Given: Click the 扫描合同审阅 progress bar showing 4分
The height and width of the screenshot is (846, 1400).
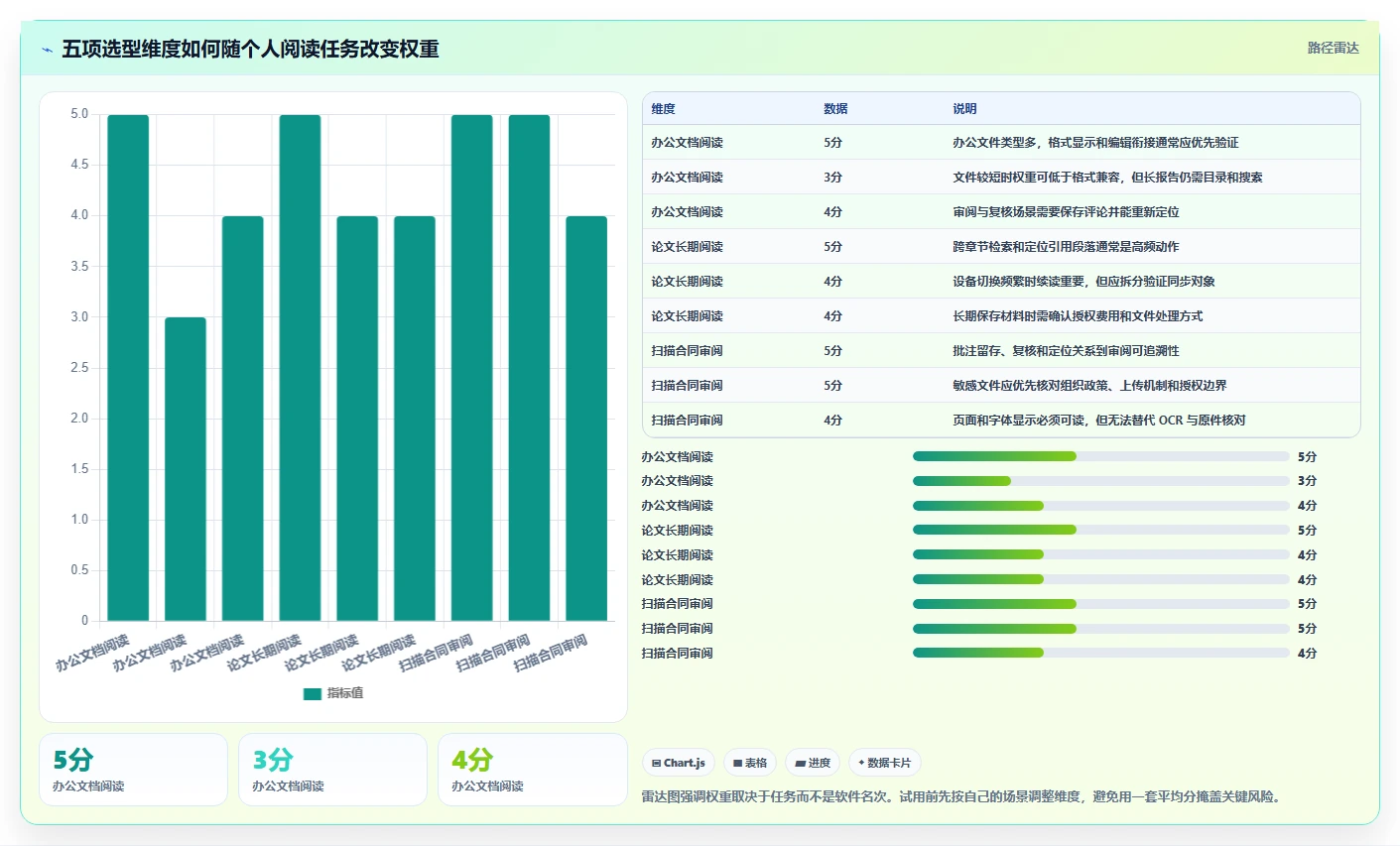Looking at the screenshot, I should click(x=1100, y=653).
